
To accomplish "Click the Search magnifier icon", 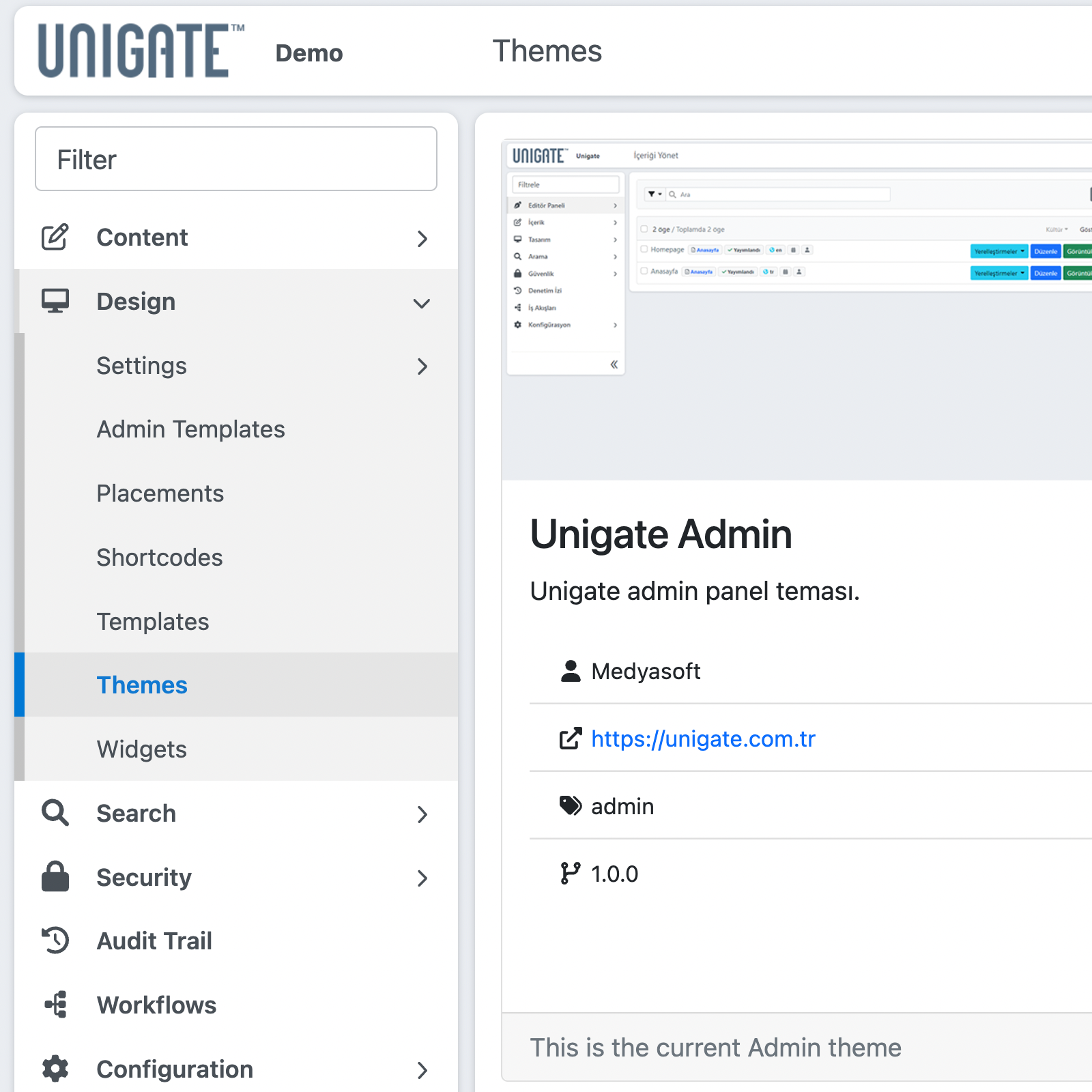I will (55, 813).
